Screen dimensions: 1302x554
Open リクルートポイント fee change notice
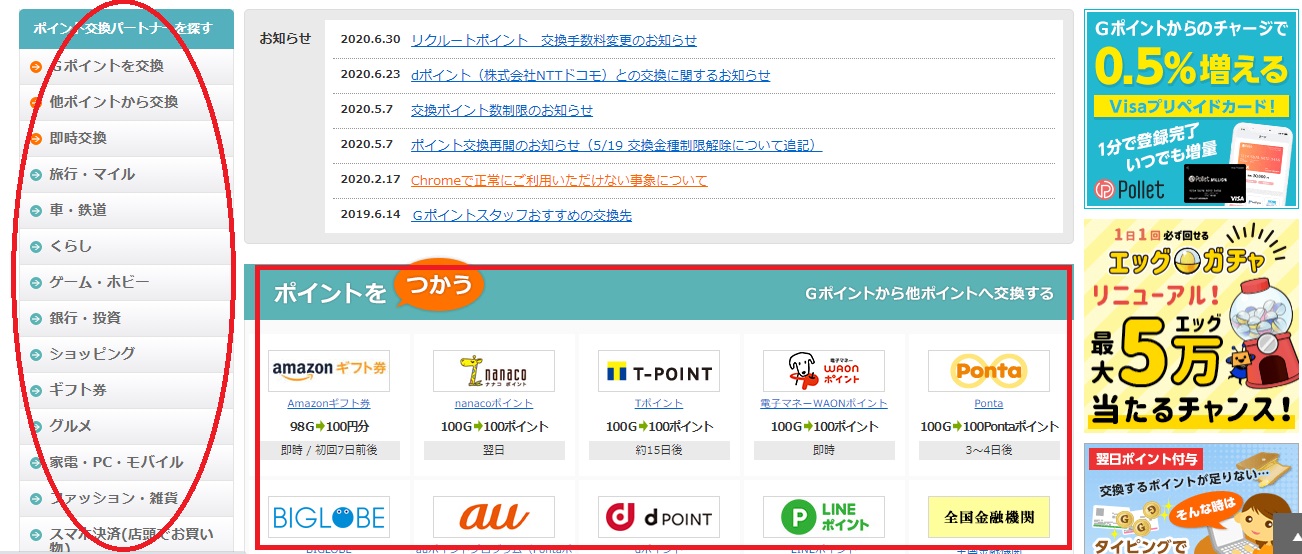coord(553,40)
